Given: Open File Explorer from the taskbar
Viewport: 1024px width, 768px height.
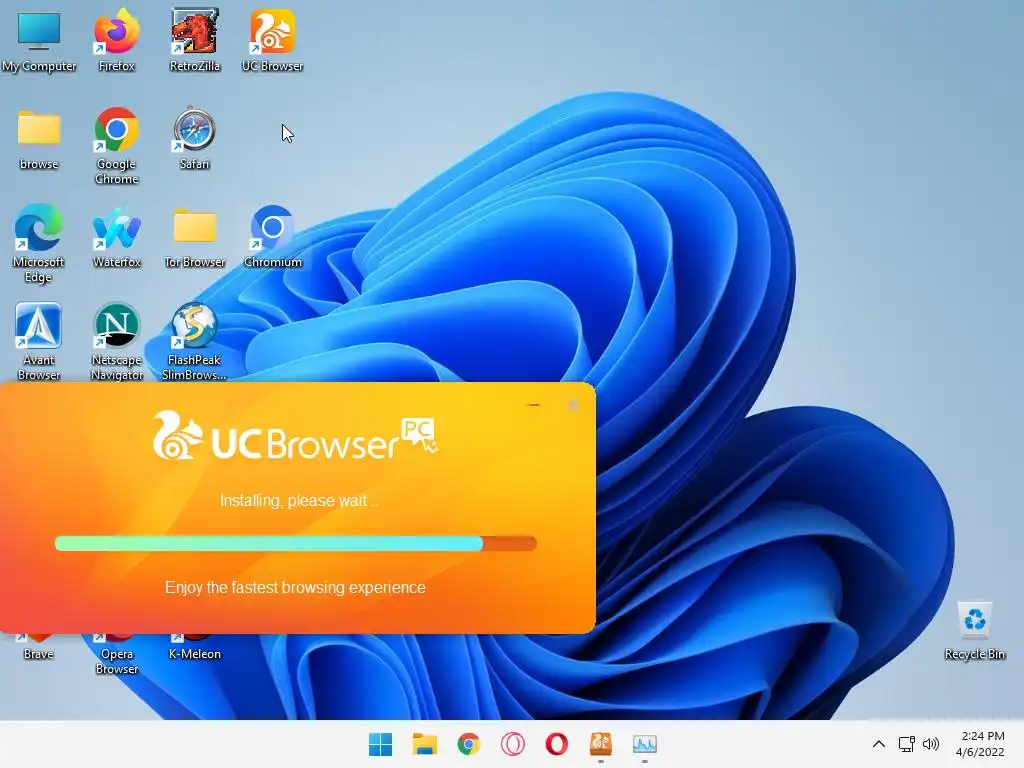Looking at the screenshot, I should [x=424, y=744].
